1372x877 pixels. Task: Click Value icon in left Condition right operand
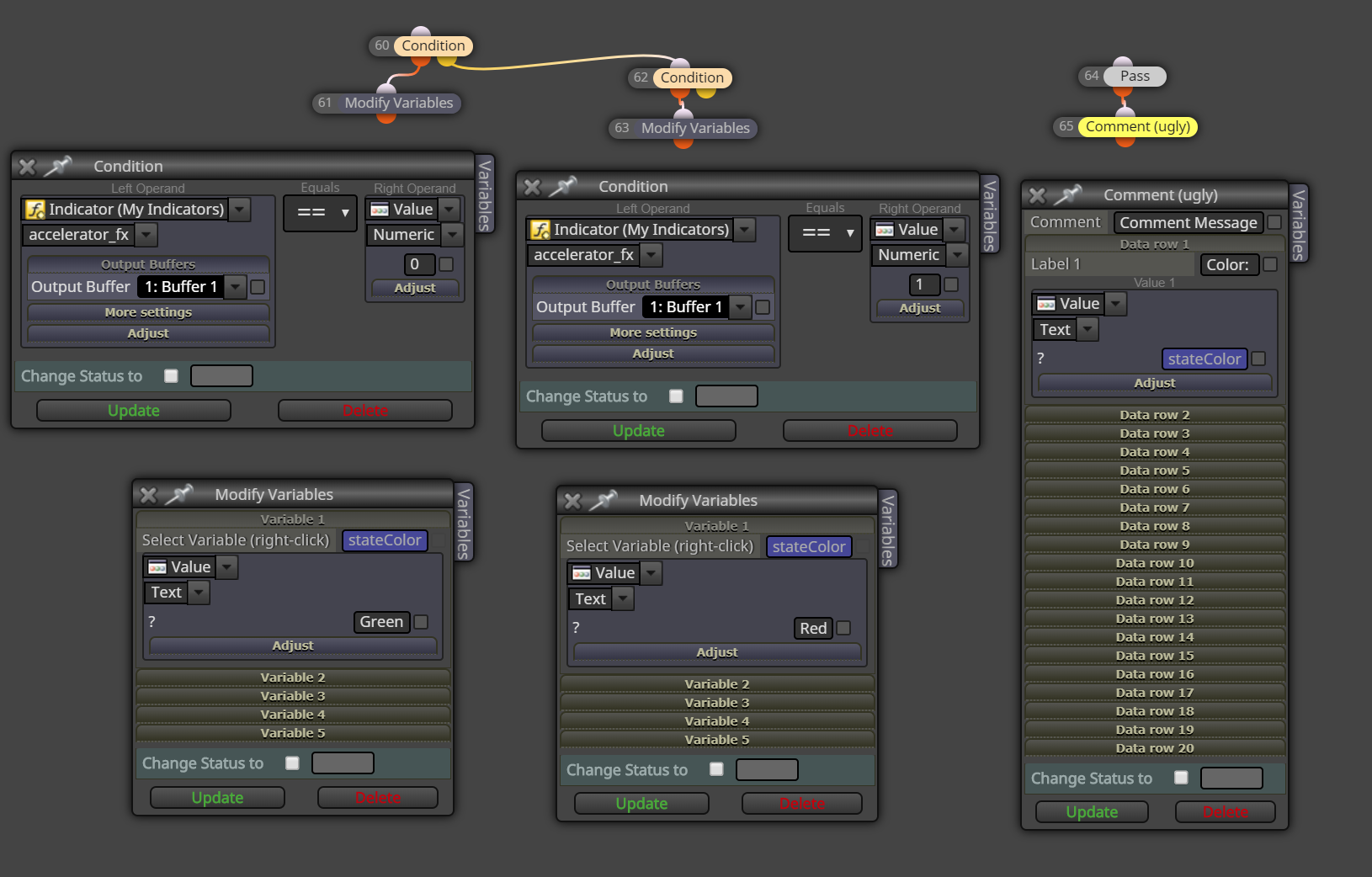click(x=380, y=210)
